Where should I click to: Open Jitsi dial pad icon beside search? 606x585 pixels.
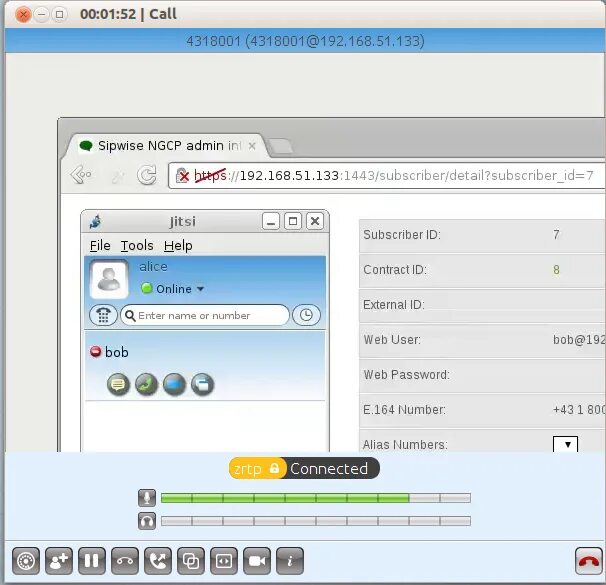pos(103,315)
